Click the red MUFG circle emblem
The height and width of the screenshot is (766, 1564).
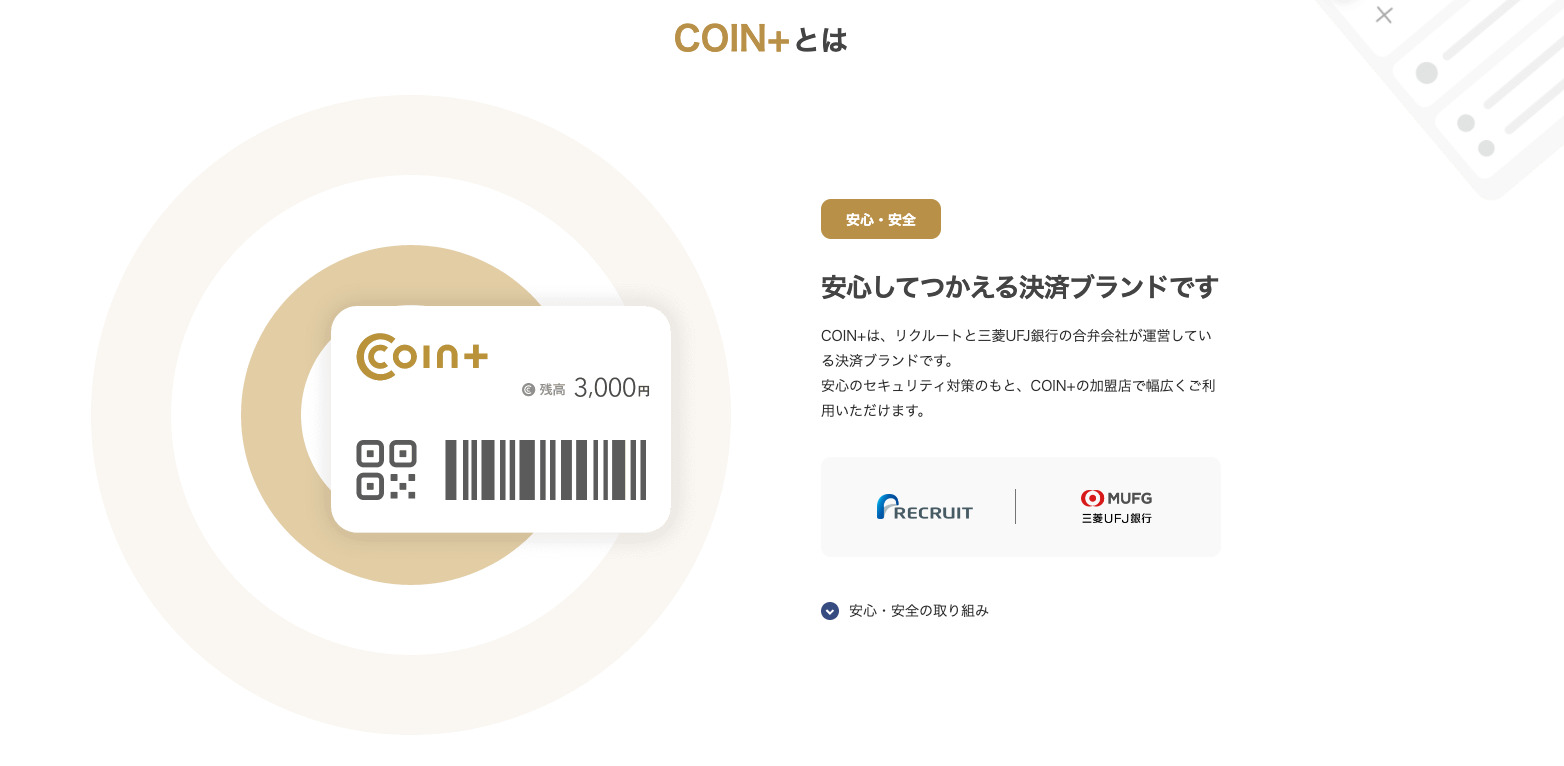tap(1092, 498)
